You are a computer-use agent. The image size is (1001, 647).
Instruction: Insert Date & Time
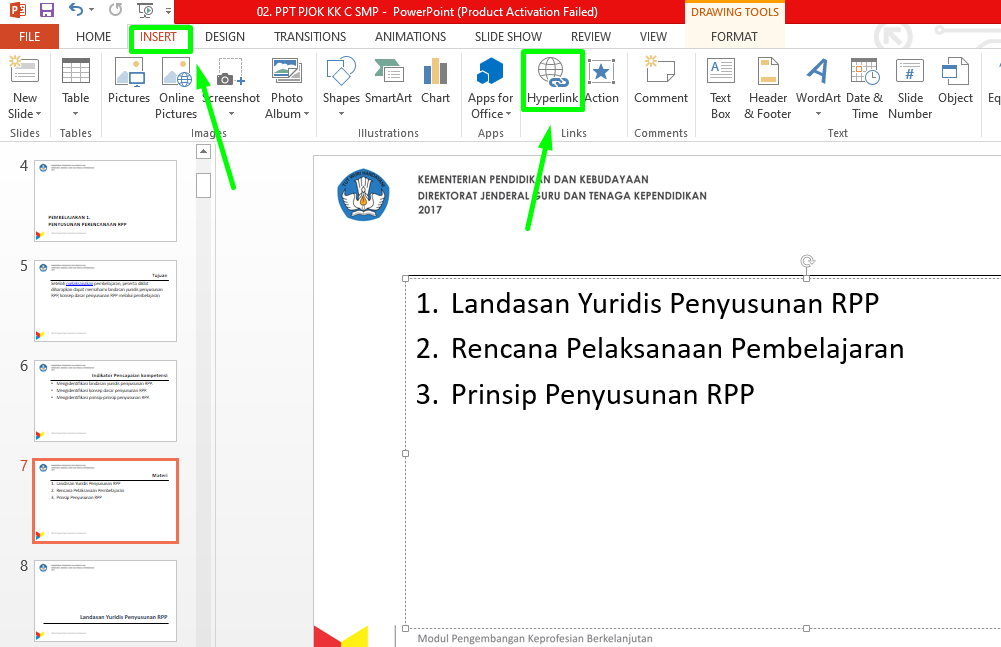[862, 90]
